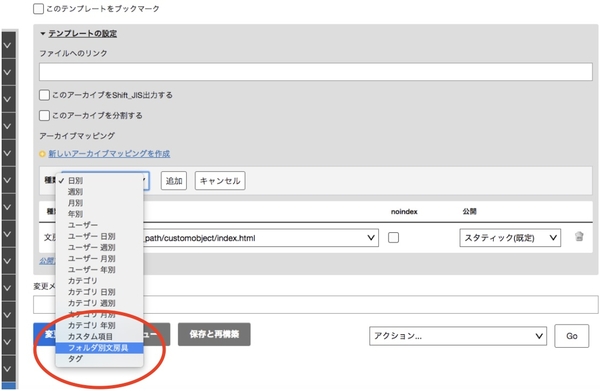Open the スタティック(既定) publish dropdown

(510, 238)
